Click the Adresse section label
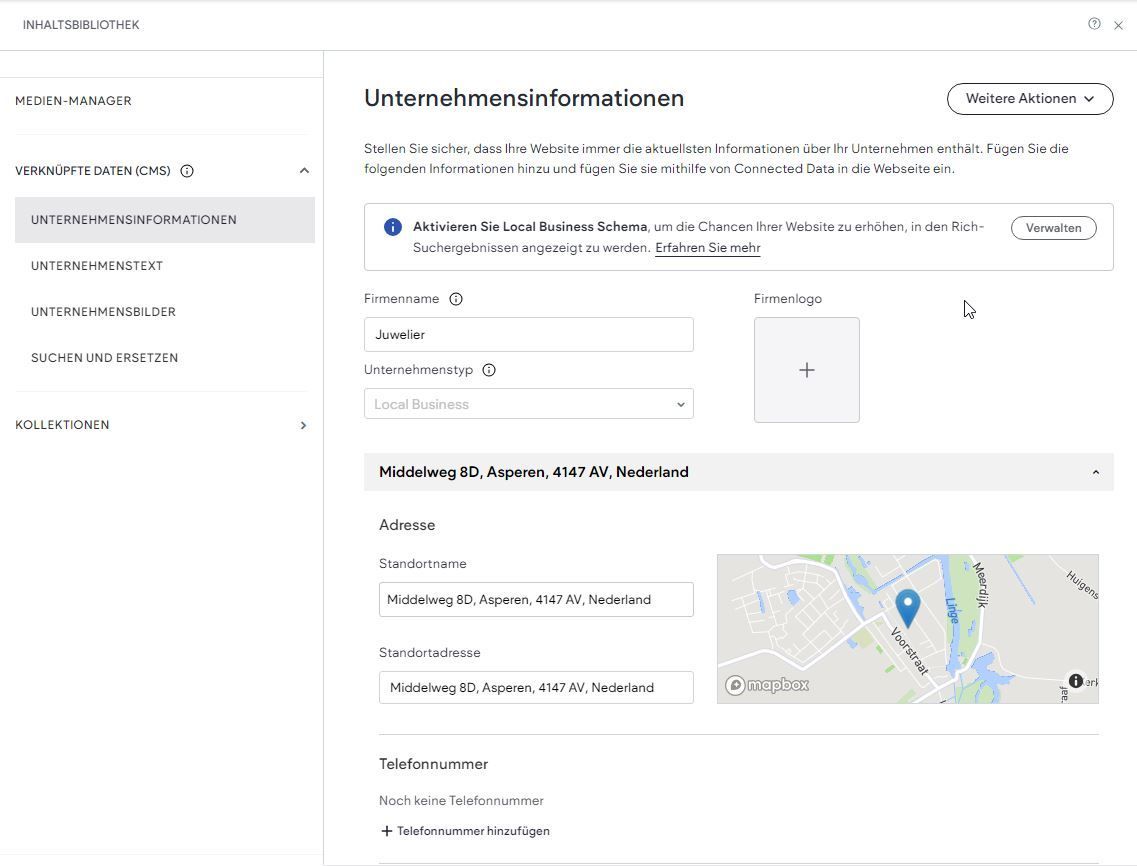1137x866 pixels. coord(407,525)
